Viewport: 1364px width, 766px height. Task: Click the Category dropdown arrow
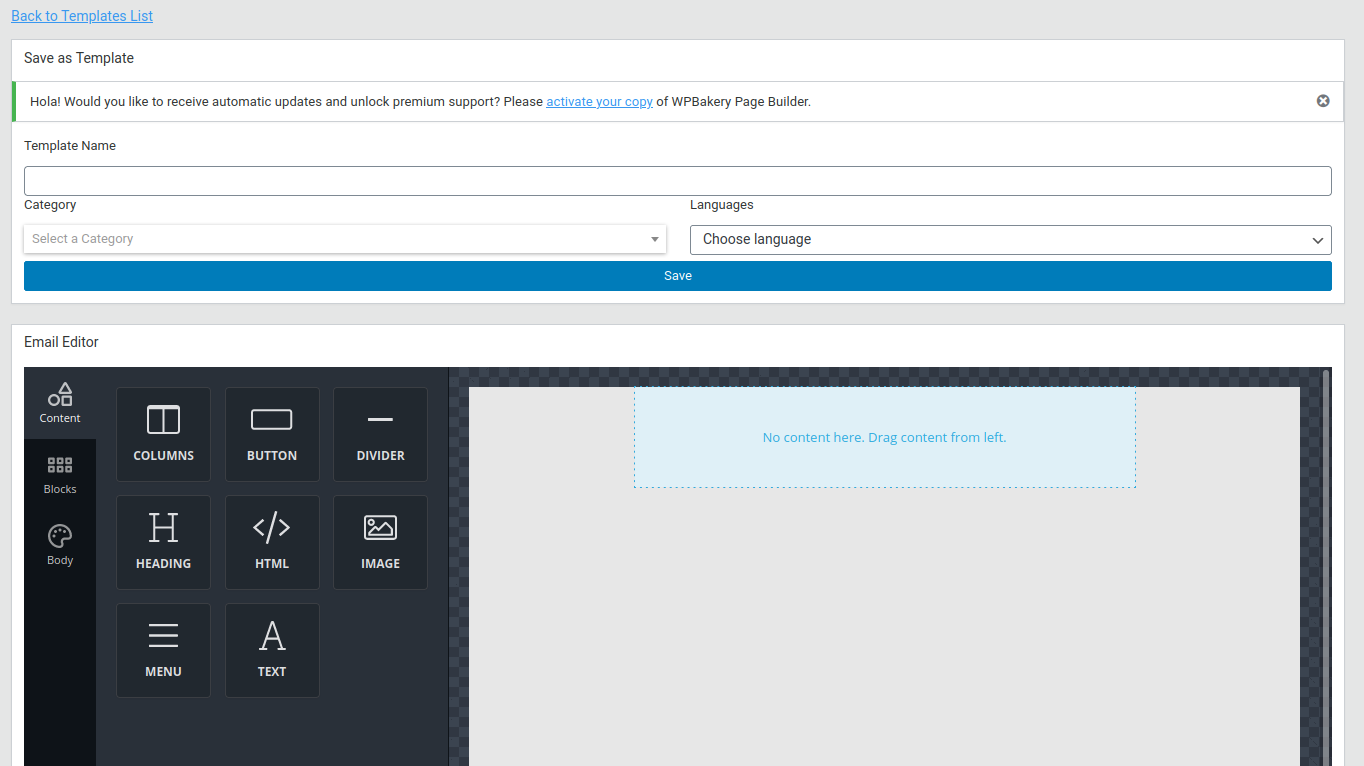[x=655, y=239]
